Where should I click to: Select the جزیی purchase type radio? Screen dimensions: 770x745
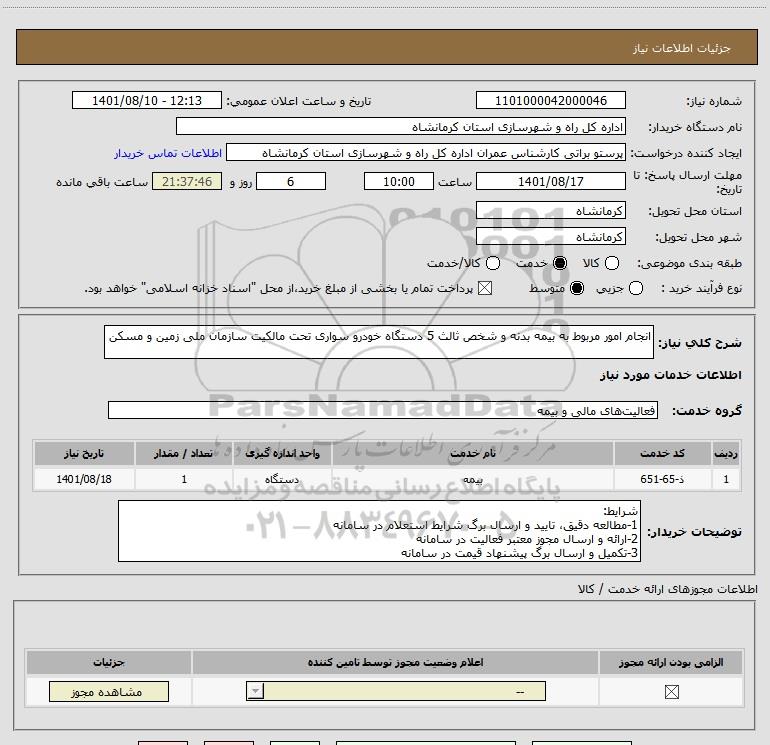click(x=635, y=288)
